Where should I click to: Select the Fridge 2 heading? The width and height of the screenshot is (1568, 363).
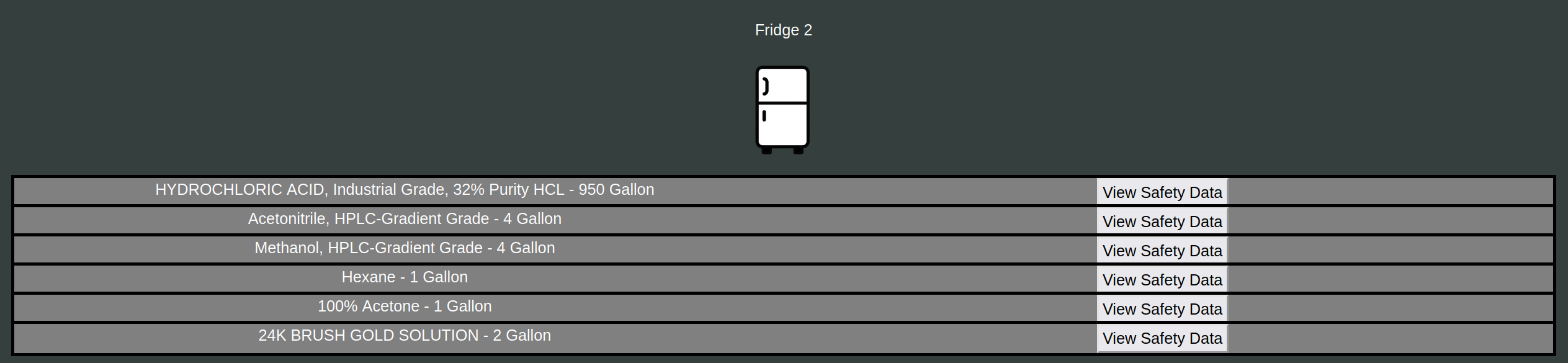pyautogui.click(x=783, y=30)
